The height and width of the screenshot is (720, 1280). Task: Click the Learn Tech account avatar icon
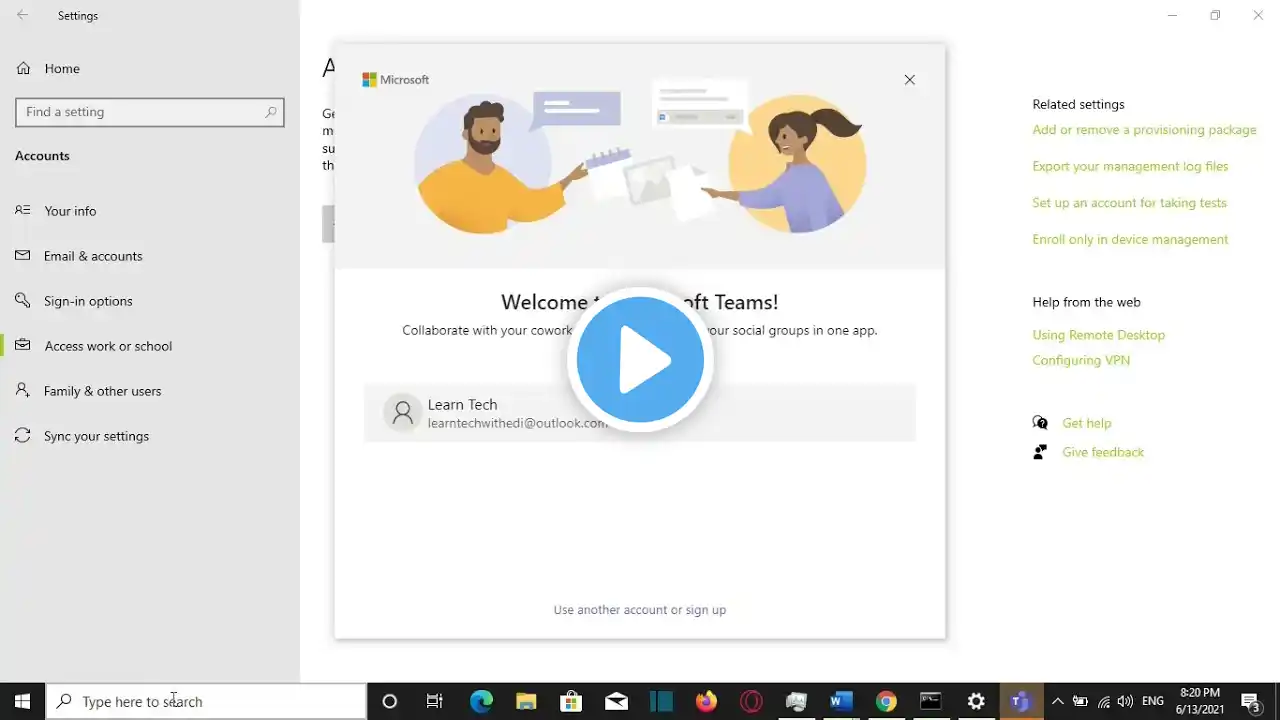[403, 412]
